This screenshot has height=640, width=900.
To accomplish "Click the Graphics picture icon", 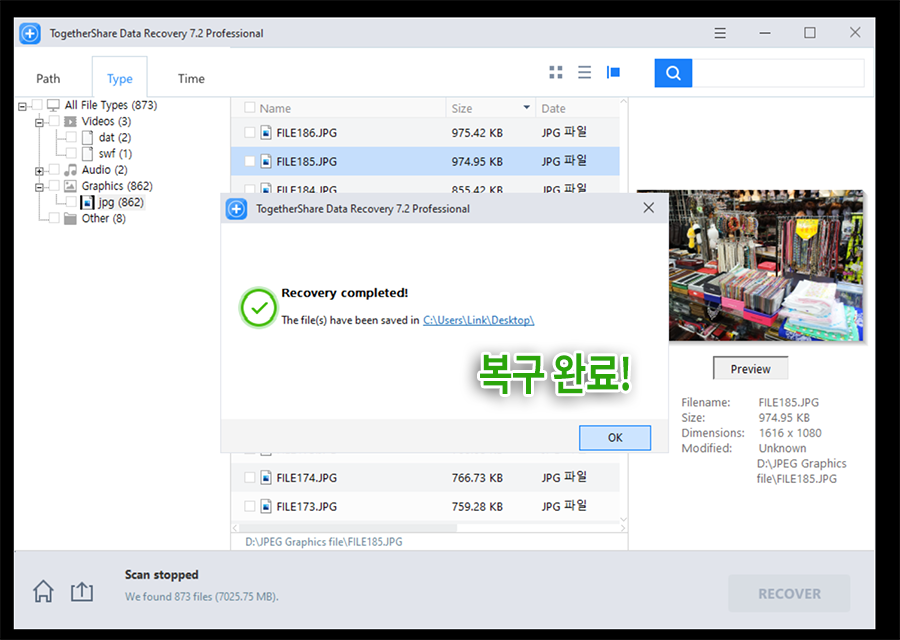I will pyautogui.click(x=70, y=186).
